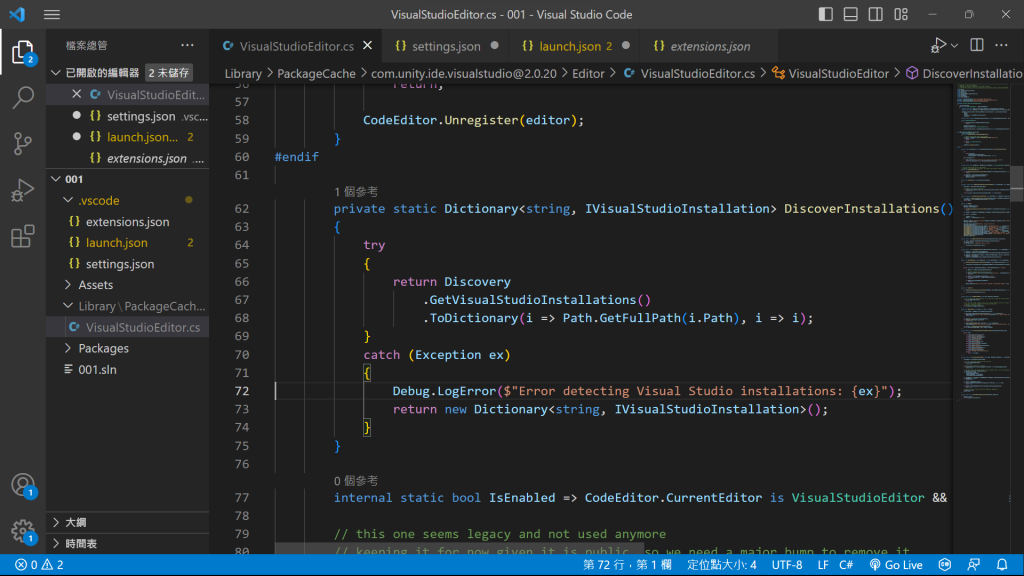Click the vertical editor scrollbar thumb
The height and width of the screenshot is (576, 1024).
coord(1017,184)
